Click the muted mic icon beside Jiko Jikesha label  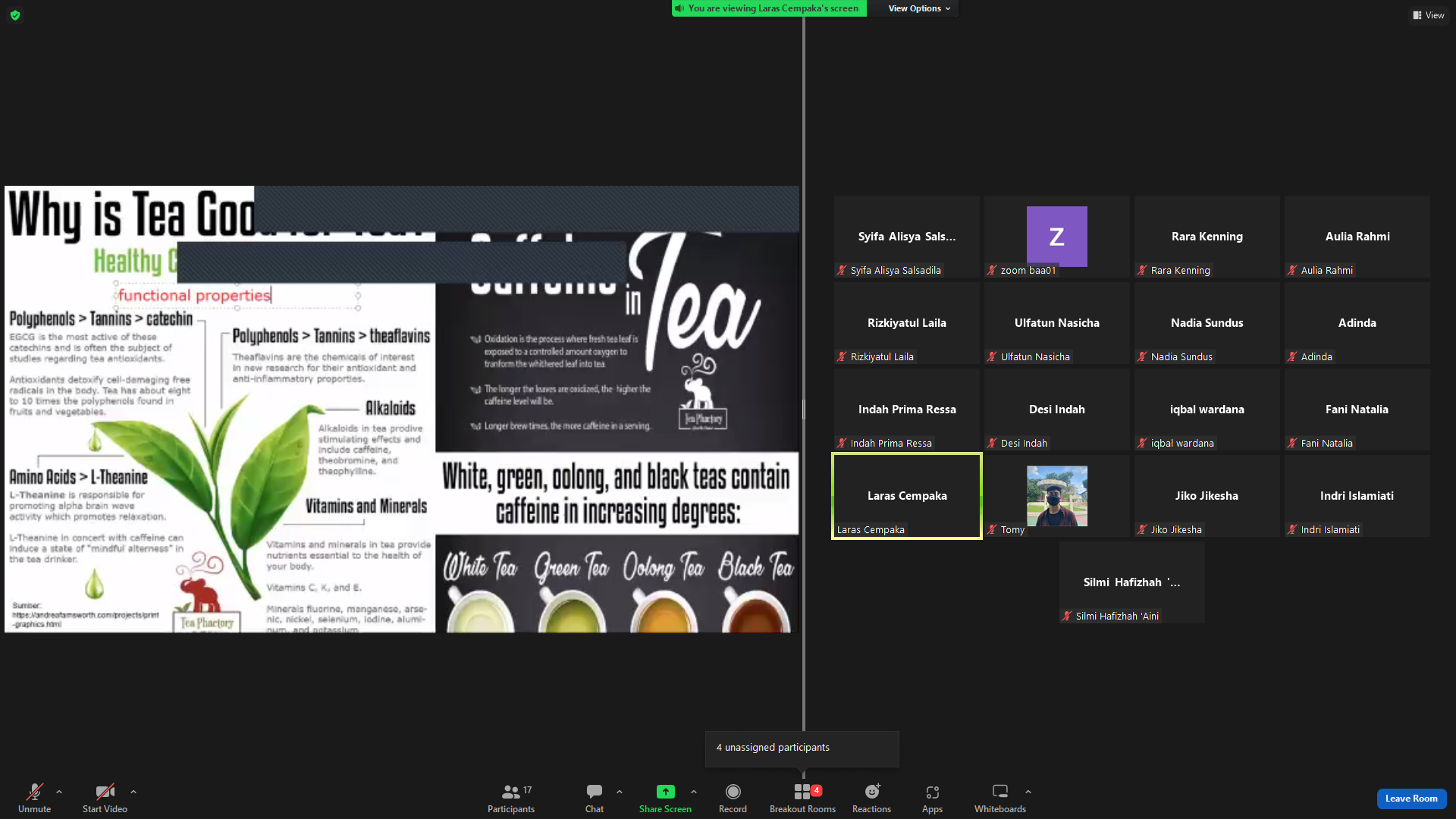click(x=1142, y=529)
